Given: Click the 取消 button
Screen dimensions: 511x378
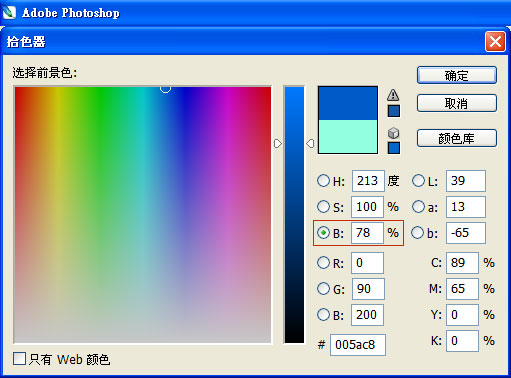Looking at the screenshot, I should pyautogui.click(x=457, y=103).
